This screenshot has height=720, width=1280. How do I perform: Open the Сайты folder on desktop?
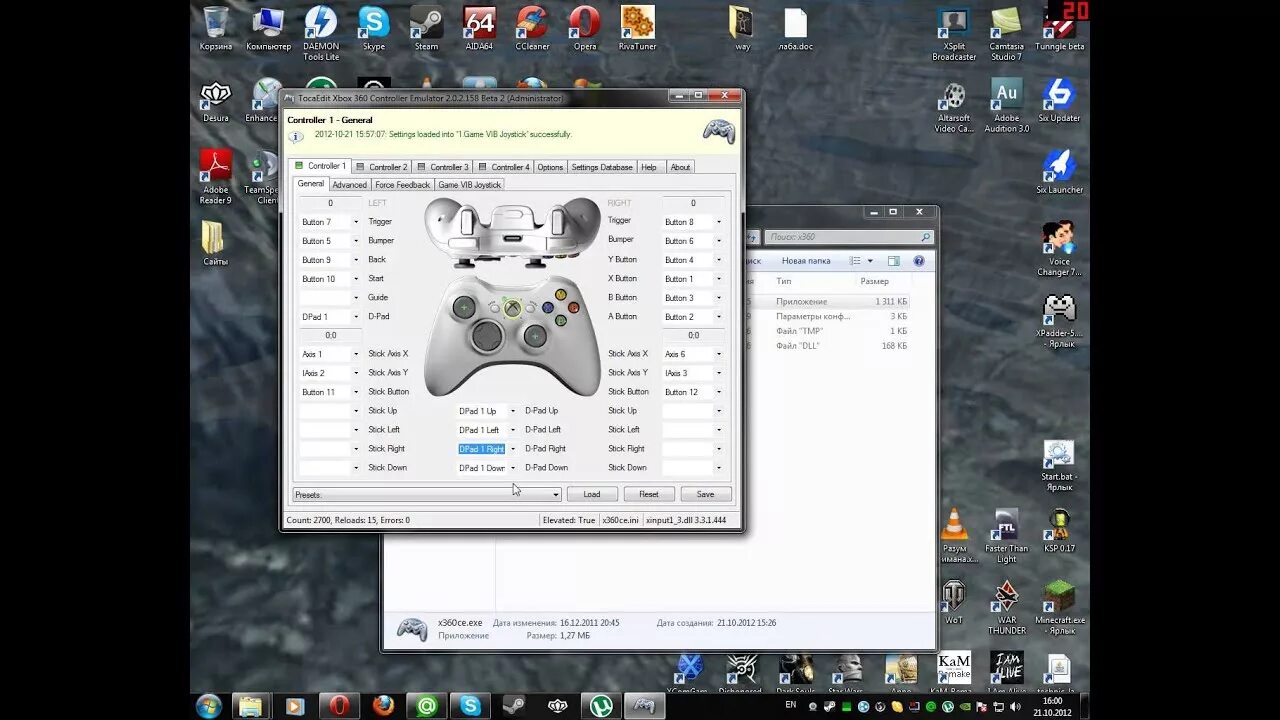[215, 243]
